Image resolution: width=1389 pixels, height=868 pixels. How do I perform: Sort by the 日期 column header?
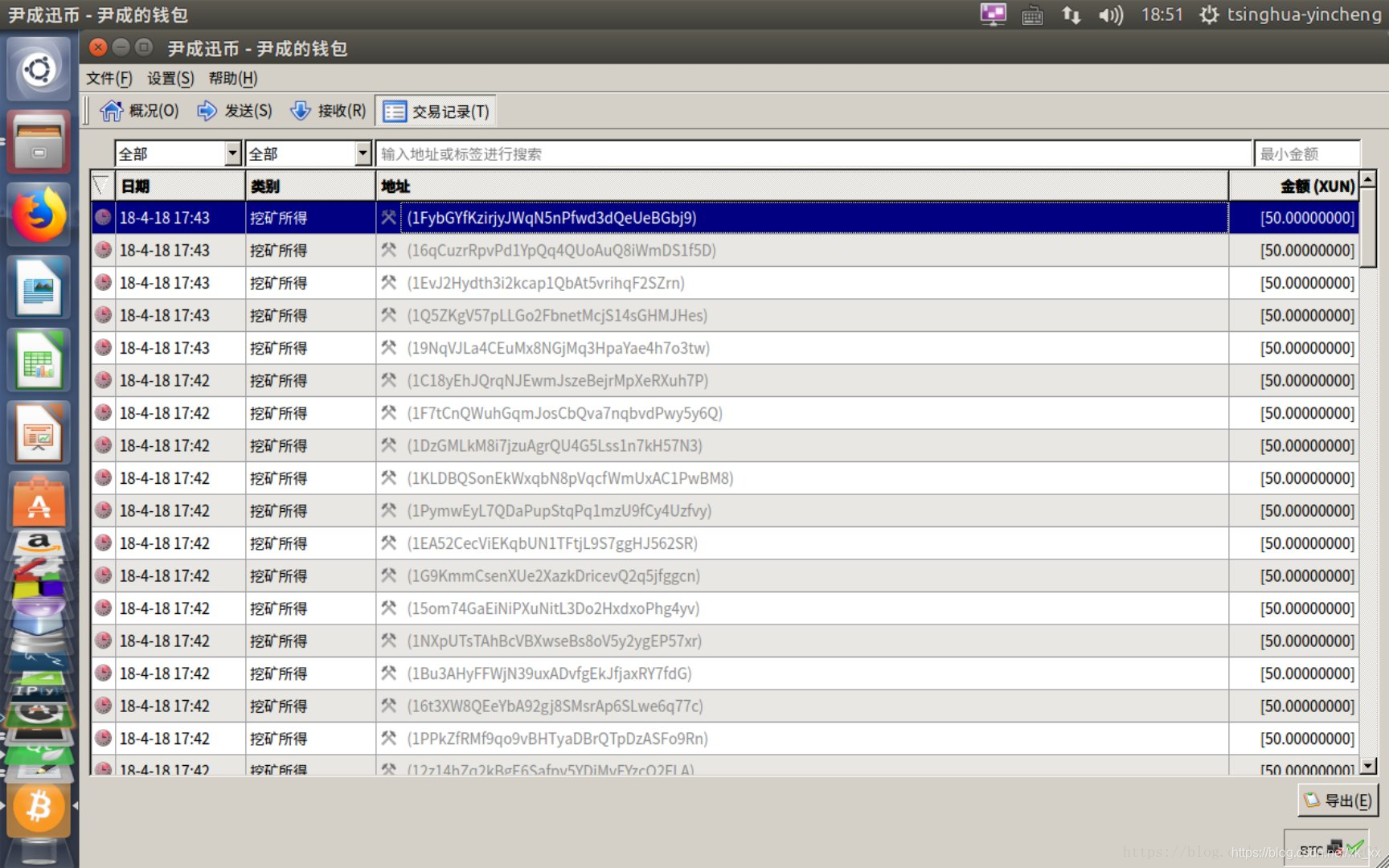[180, 186]
